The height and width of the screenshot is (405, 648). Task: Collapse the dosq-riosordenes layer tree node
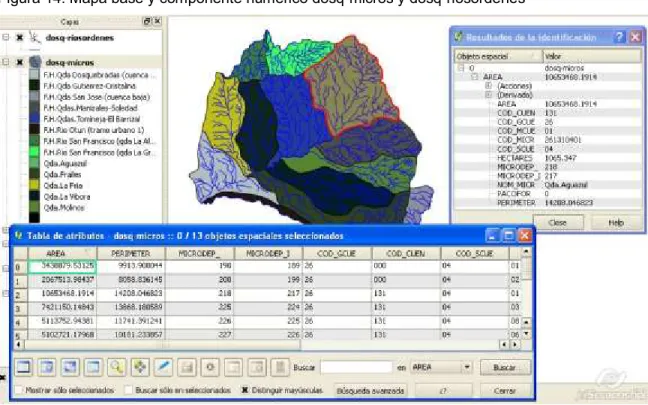click(x=5, y=37)
